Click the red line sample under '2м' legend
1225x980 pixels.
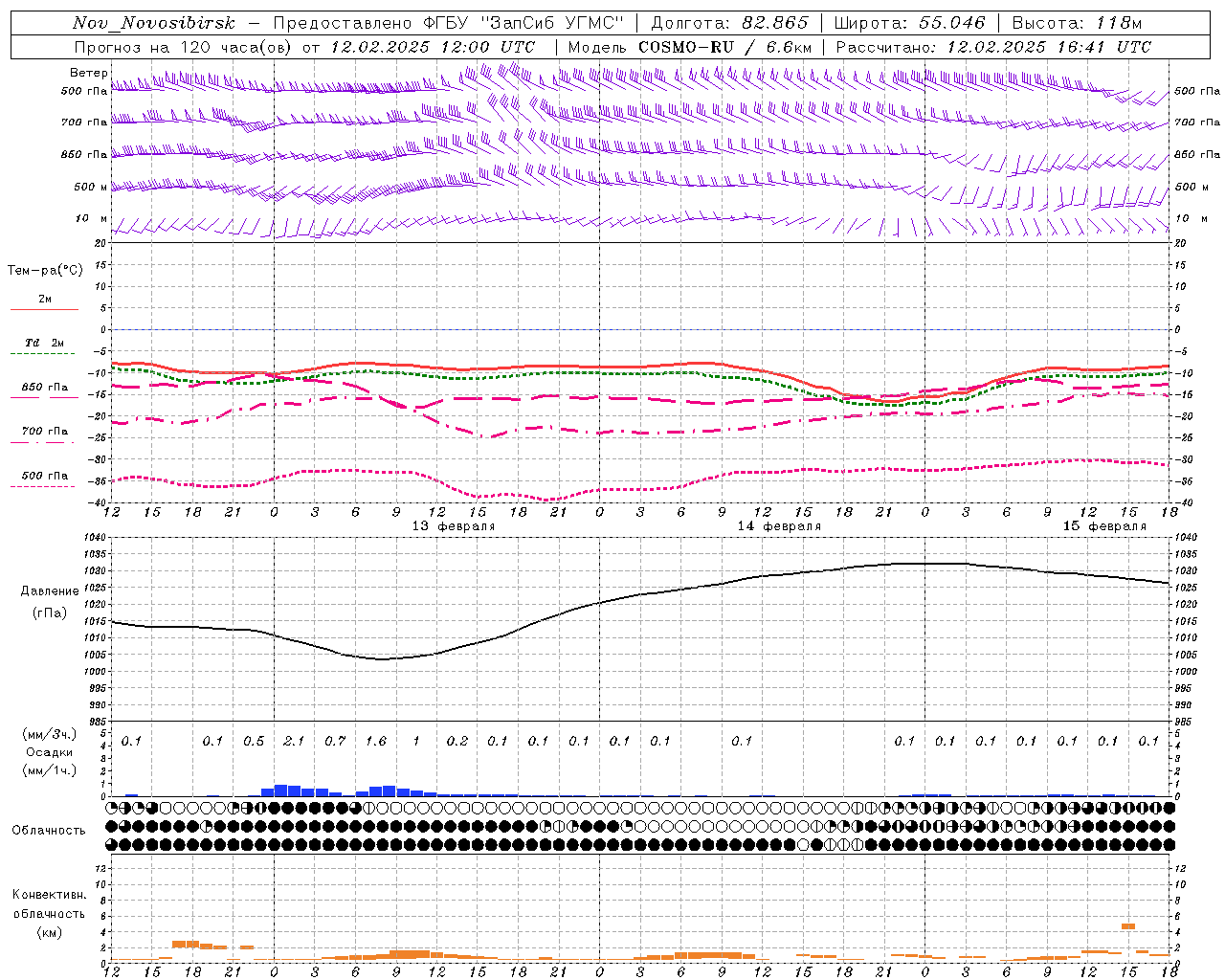click(x=44, y=310)
